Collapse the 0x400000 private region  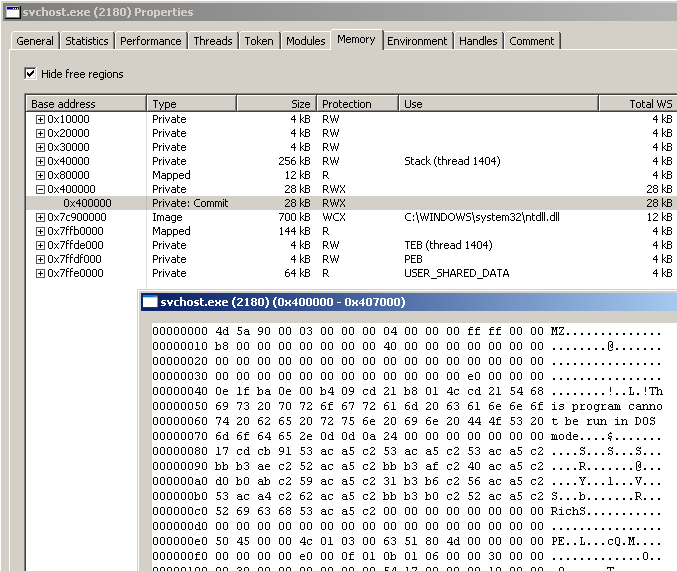click(40, 189)
